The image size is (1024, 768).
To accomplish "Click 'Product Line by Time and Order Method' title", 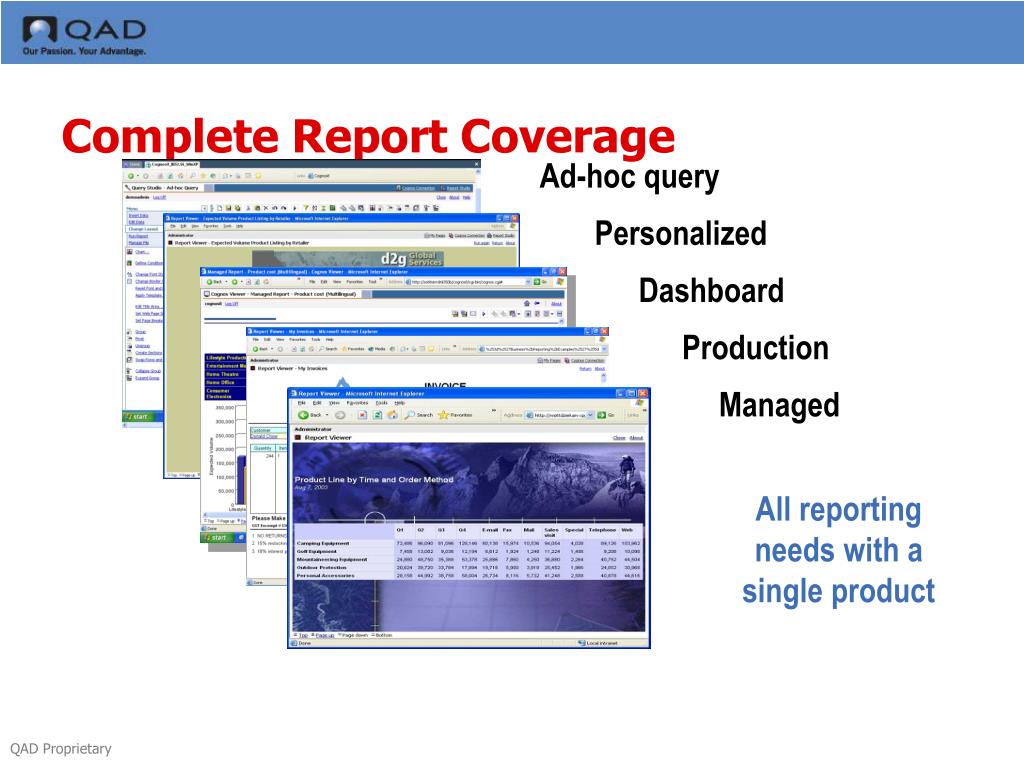I will [374, 479].
